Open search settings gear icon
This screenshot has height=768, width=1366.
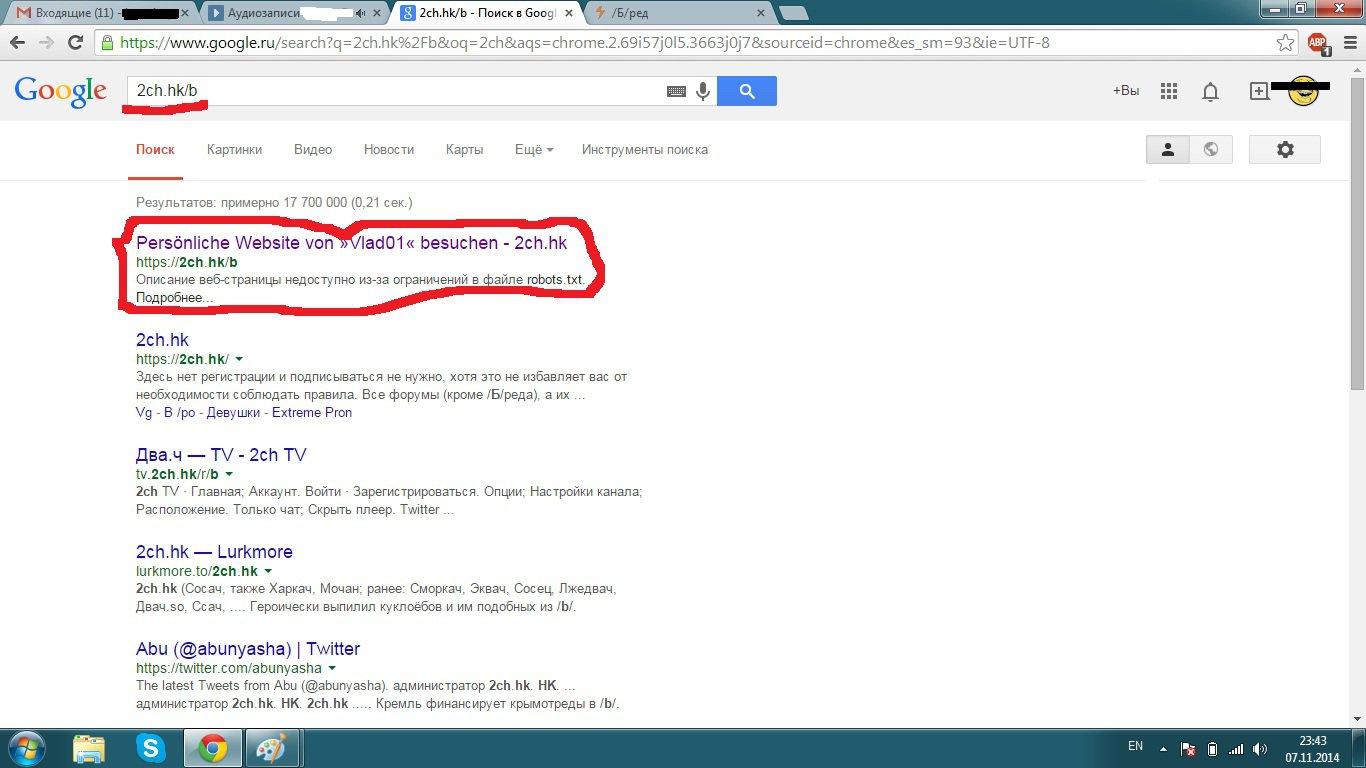pyautogui.click(x=1285, y=149)
